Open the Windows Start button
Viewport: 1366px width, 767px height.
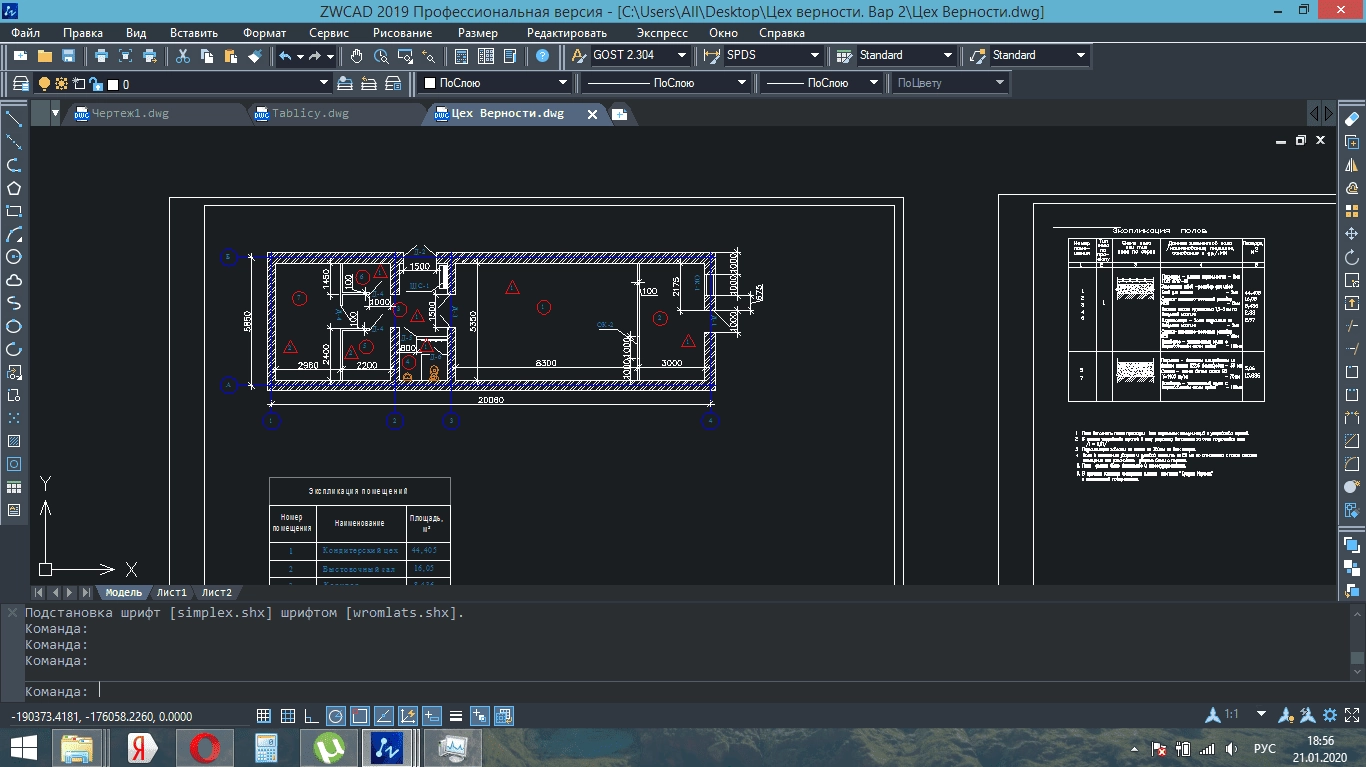(x=24, y=748)
